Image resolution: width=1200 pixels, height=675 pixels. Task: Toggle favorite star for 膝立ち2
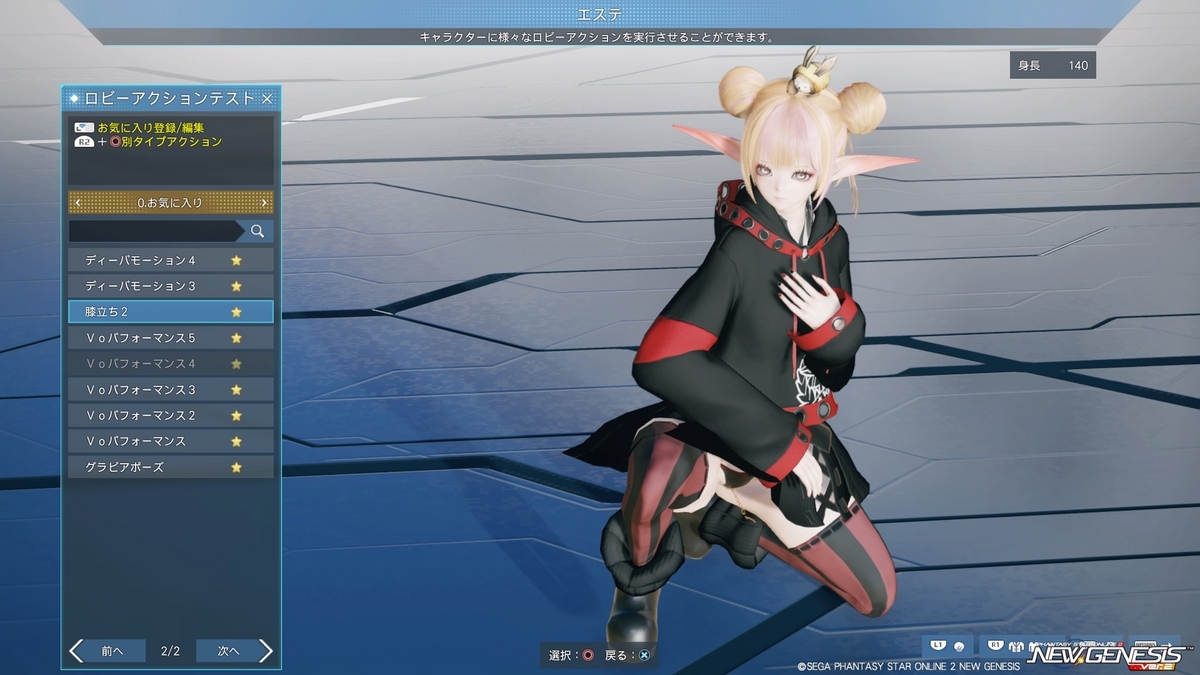(x=237, y=312)
